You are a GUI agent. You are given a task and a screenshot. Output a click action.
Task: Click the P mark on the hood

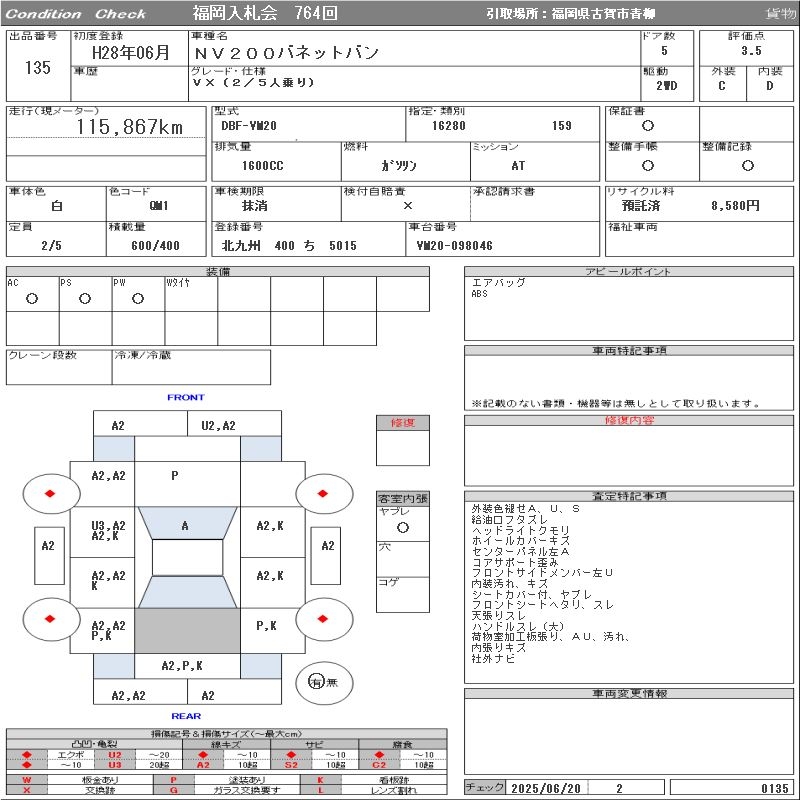(x=174, y=475)
